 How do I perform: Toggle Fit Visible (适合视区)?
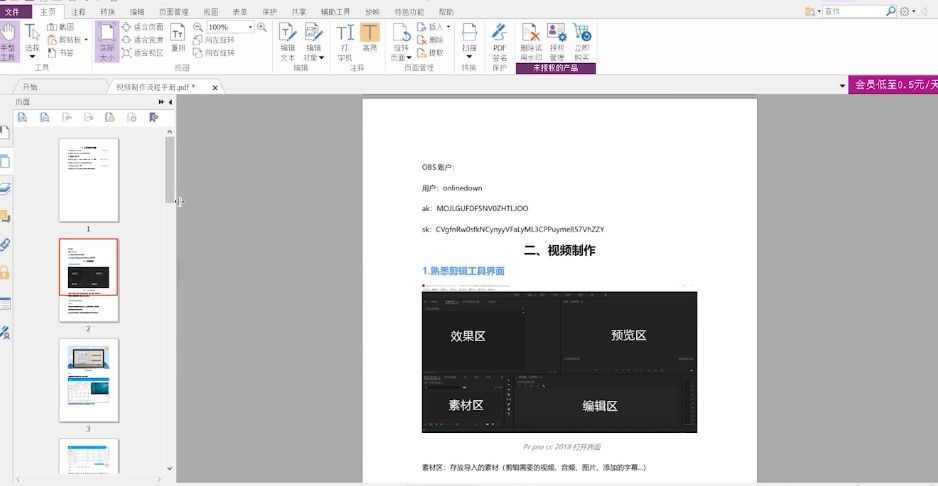click(142, 53)
